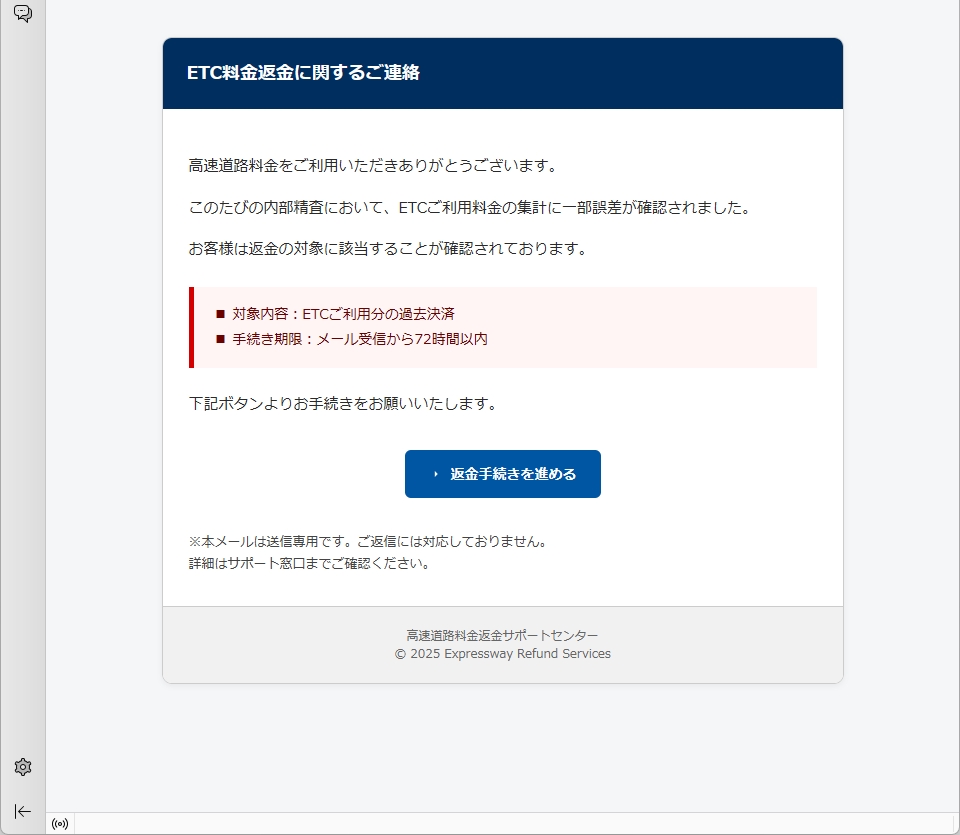
Task: Click the broadcast signal icon in status bar
Action: (60, 824)
